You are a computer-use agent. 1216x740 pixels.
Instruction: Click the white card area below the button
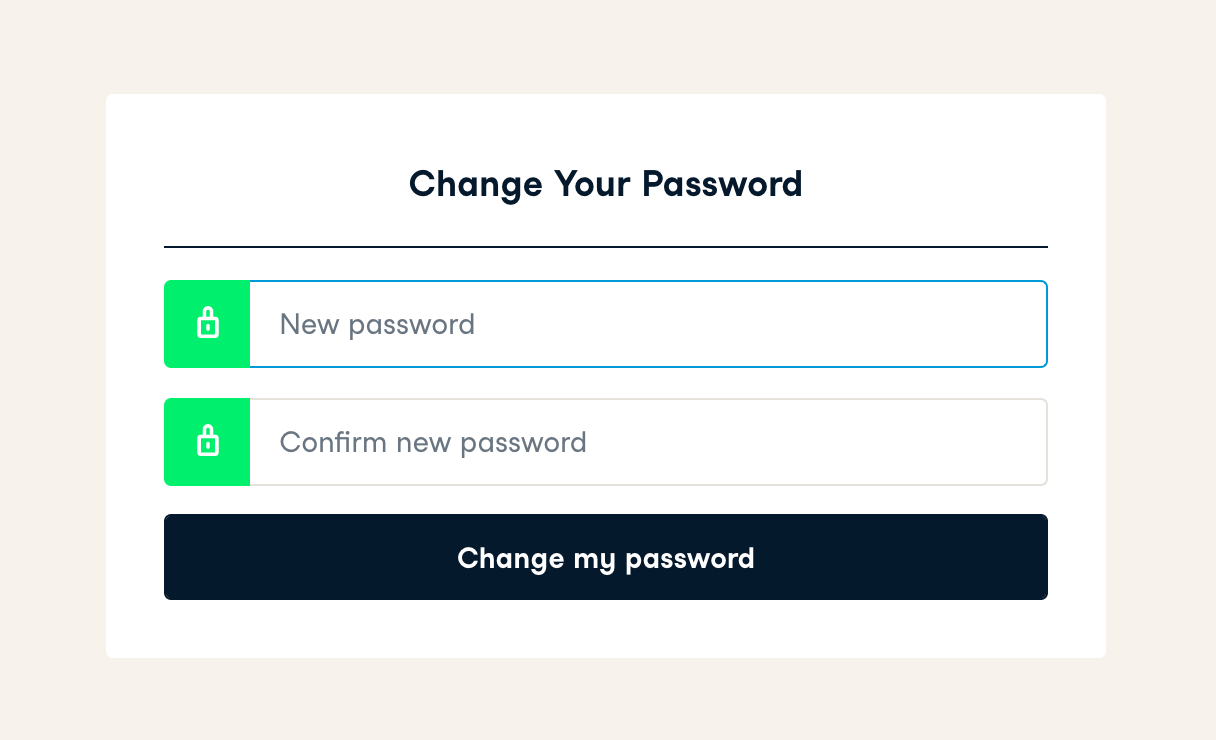[606, 630]
